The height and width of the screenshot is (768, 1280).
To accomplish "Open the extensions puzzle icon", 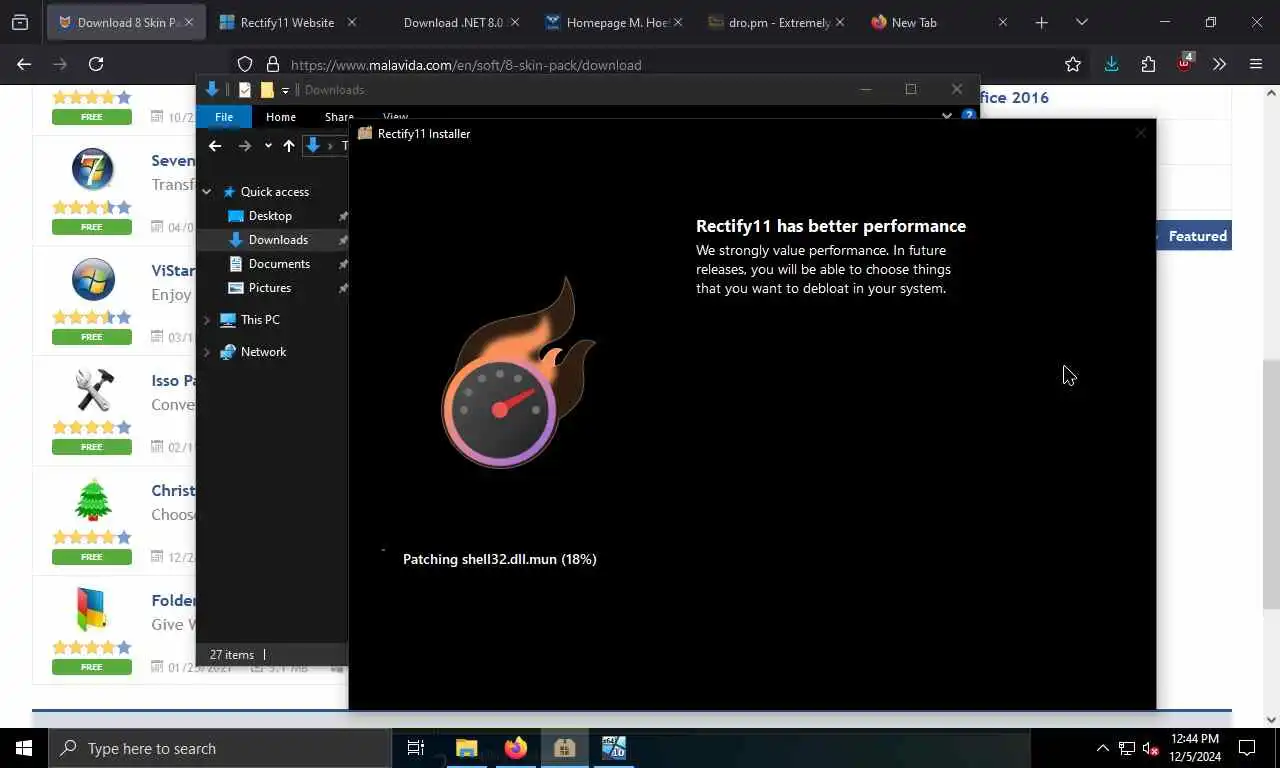I will 1148,64.
